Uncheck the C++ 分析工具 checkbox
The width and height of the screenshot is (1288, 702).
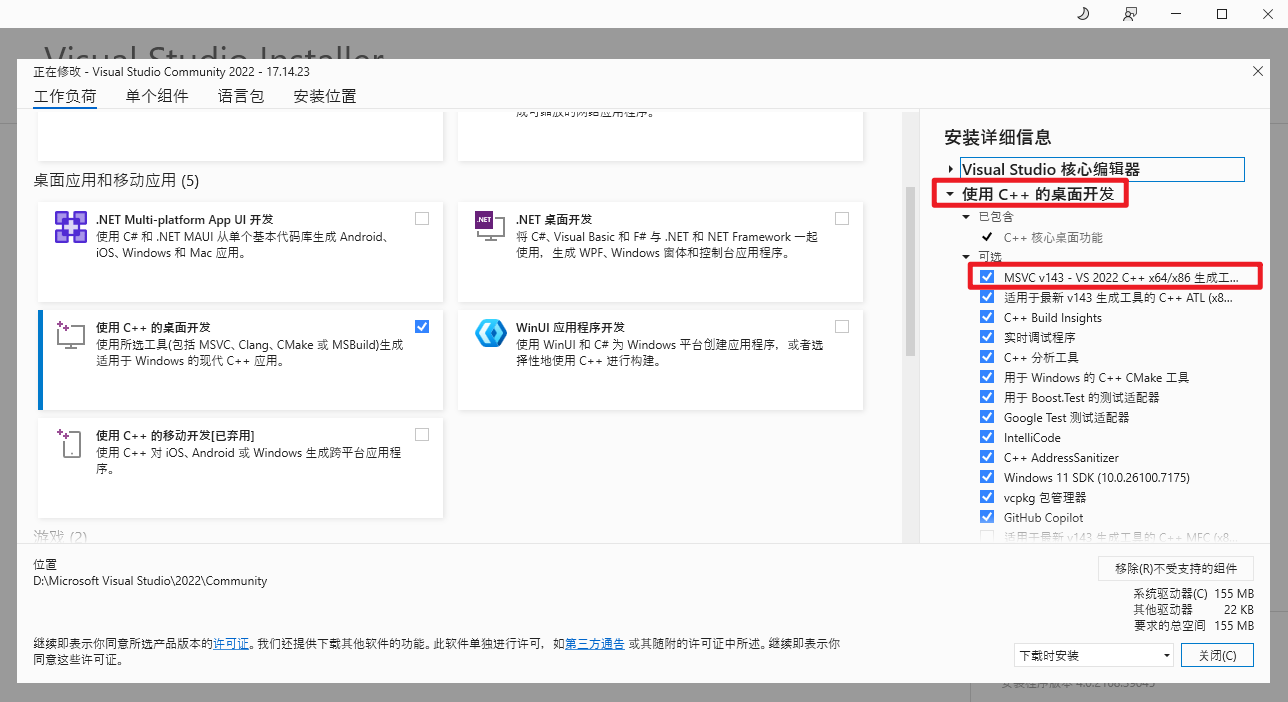coord(988,357)
